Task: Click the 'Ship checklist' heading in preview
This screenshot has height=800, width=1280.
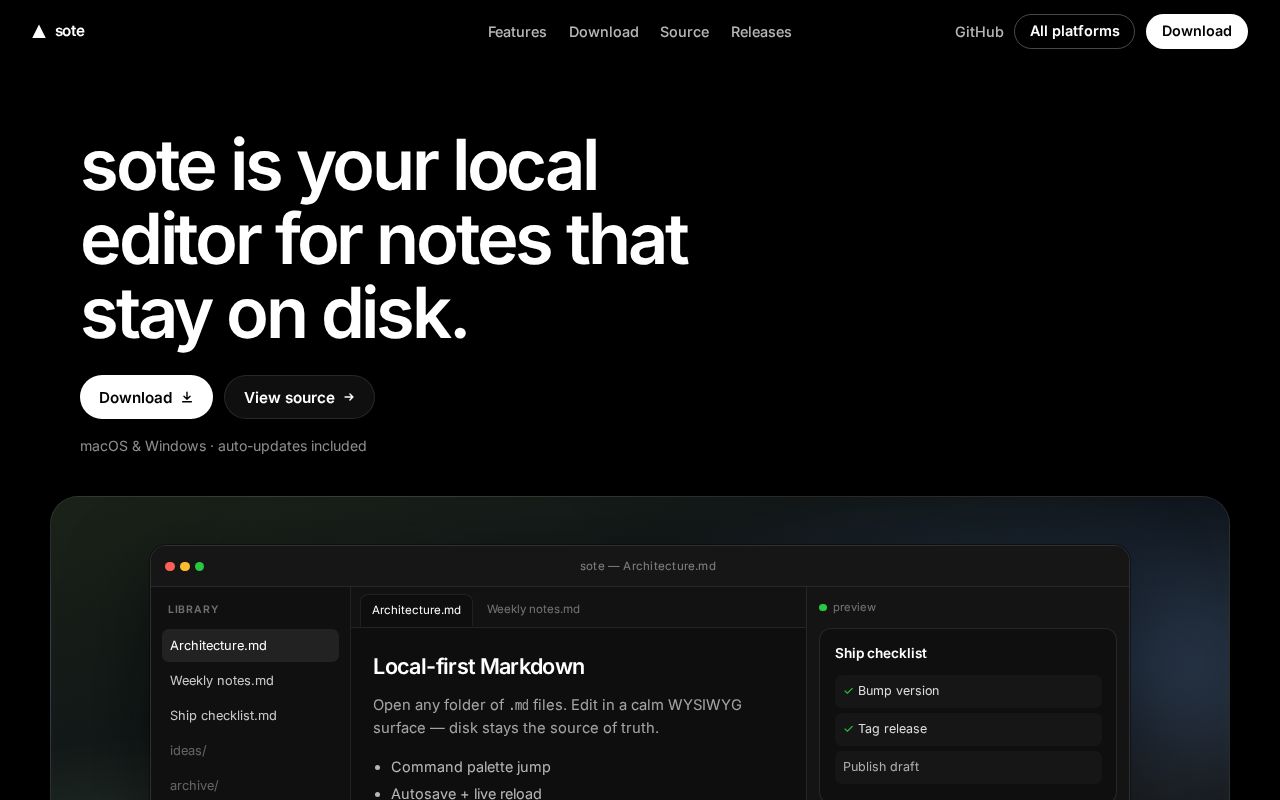Action: tap(881, 653)
